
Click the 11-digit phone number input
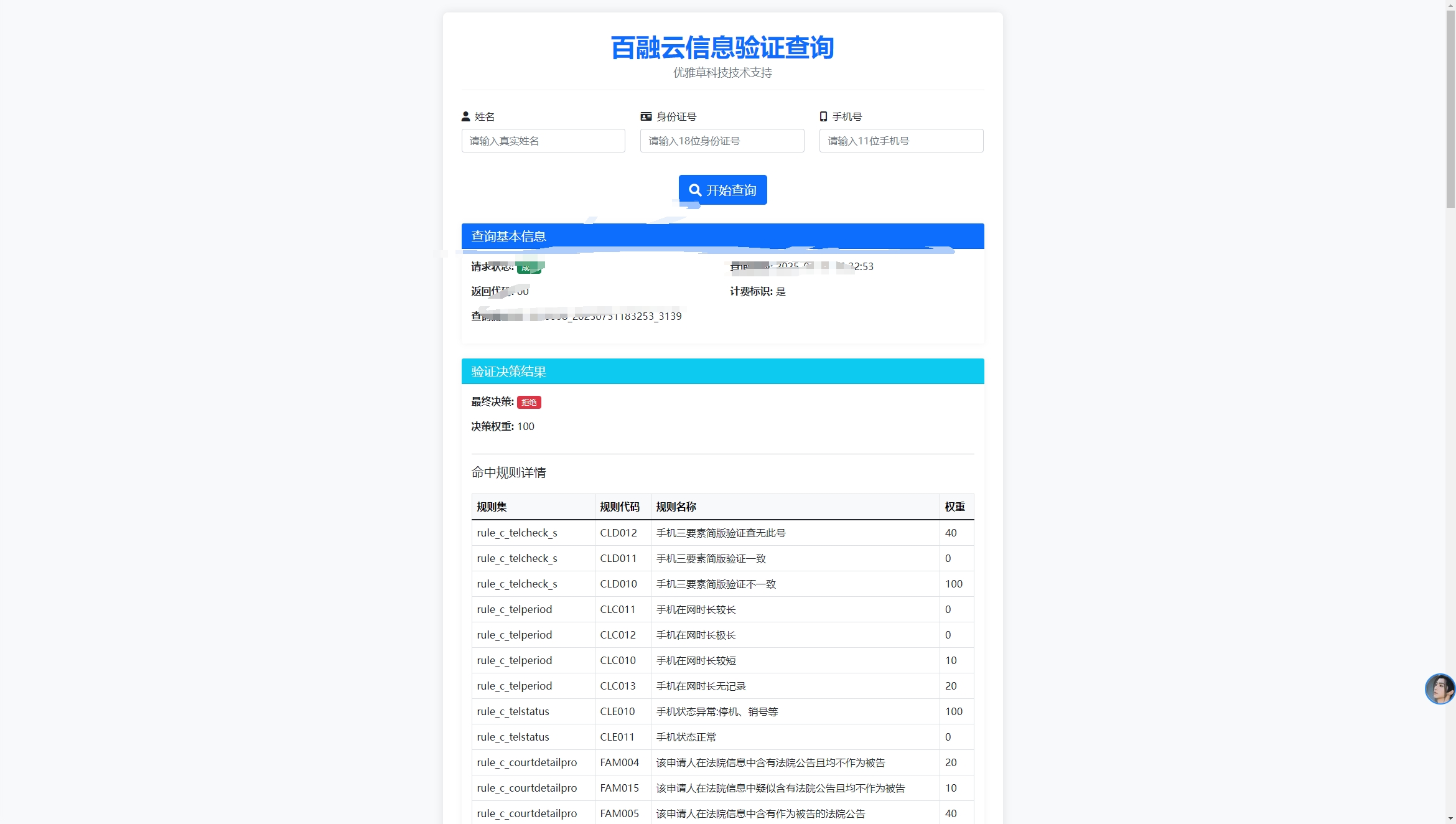point(900,141)
